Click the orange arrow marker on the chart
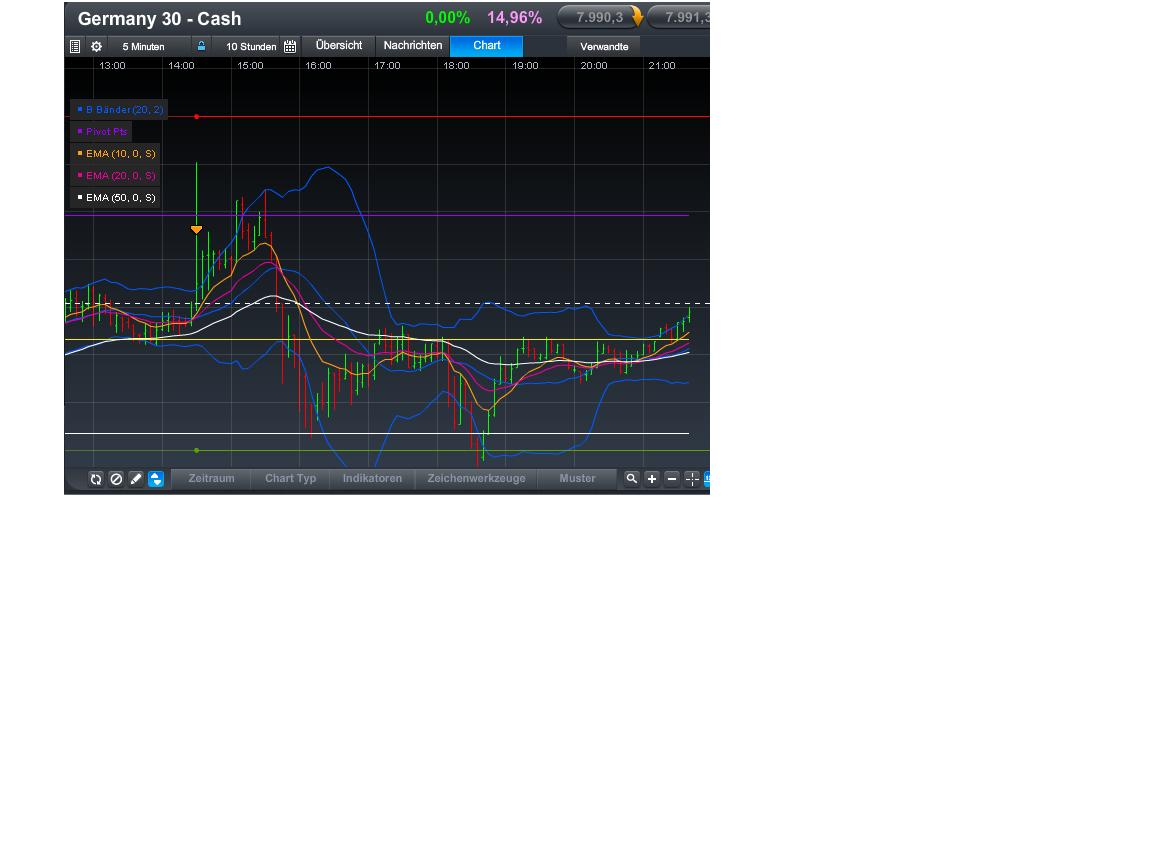Viewport: 1152px width, 864px height. (197, 229)
